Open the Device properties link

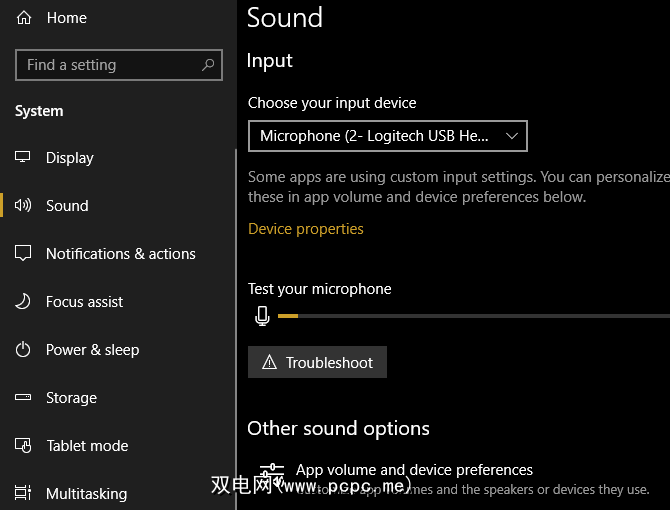pos(306,229)
